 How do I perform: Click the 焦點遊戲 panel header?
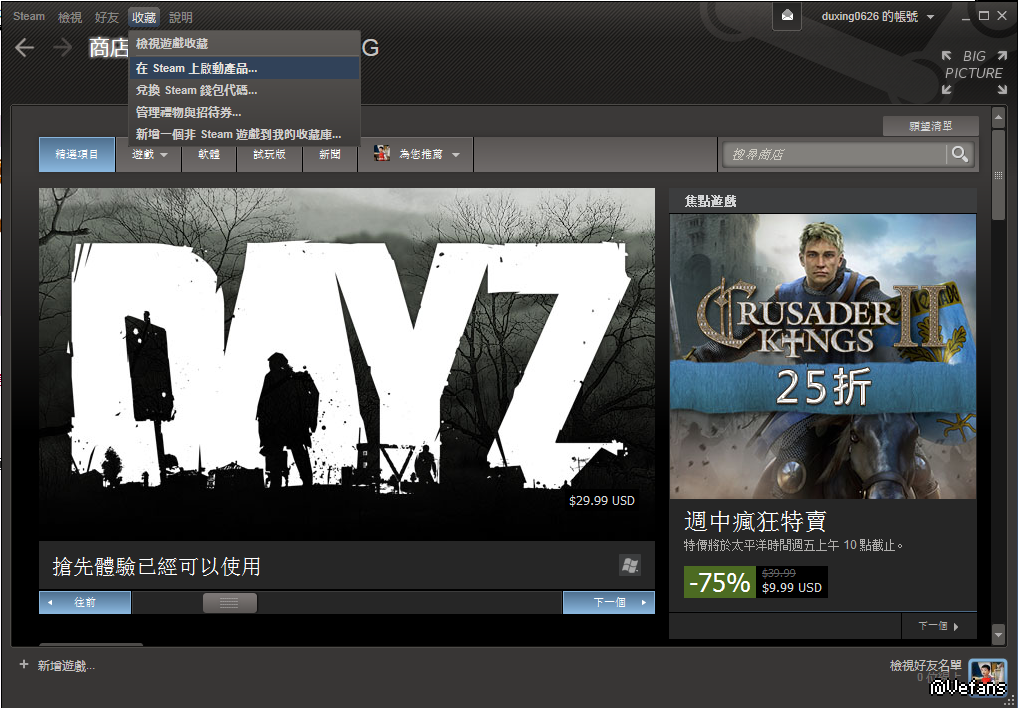click(823, 201)
